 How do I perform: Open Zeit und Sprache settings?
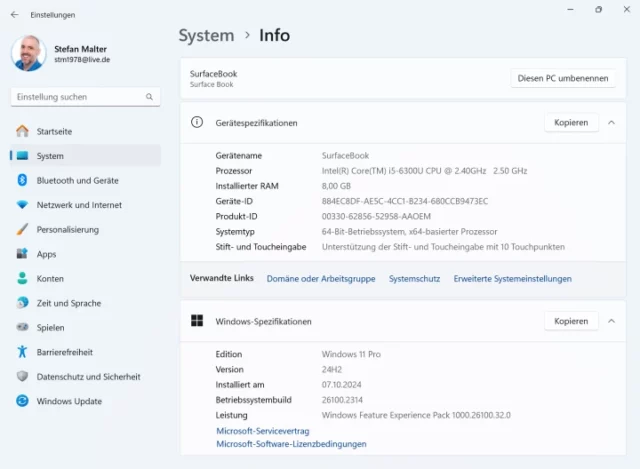[86, 303]
